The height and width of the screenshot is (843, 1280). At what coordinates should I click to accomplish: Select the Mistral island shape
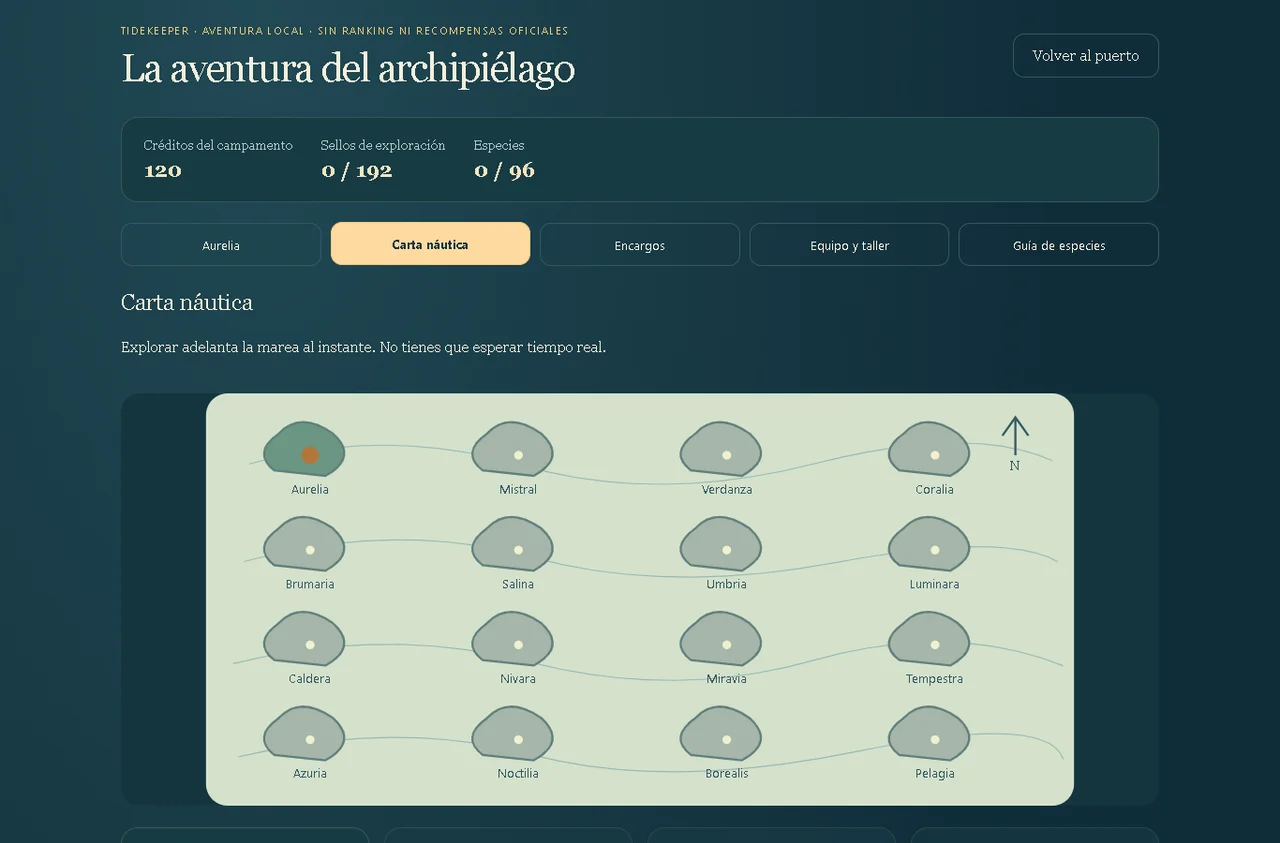coord(512,449)
